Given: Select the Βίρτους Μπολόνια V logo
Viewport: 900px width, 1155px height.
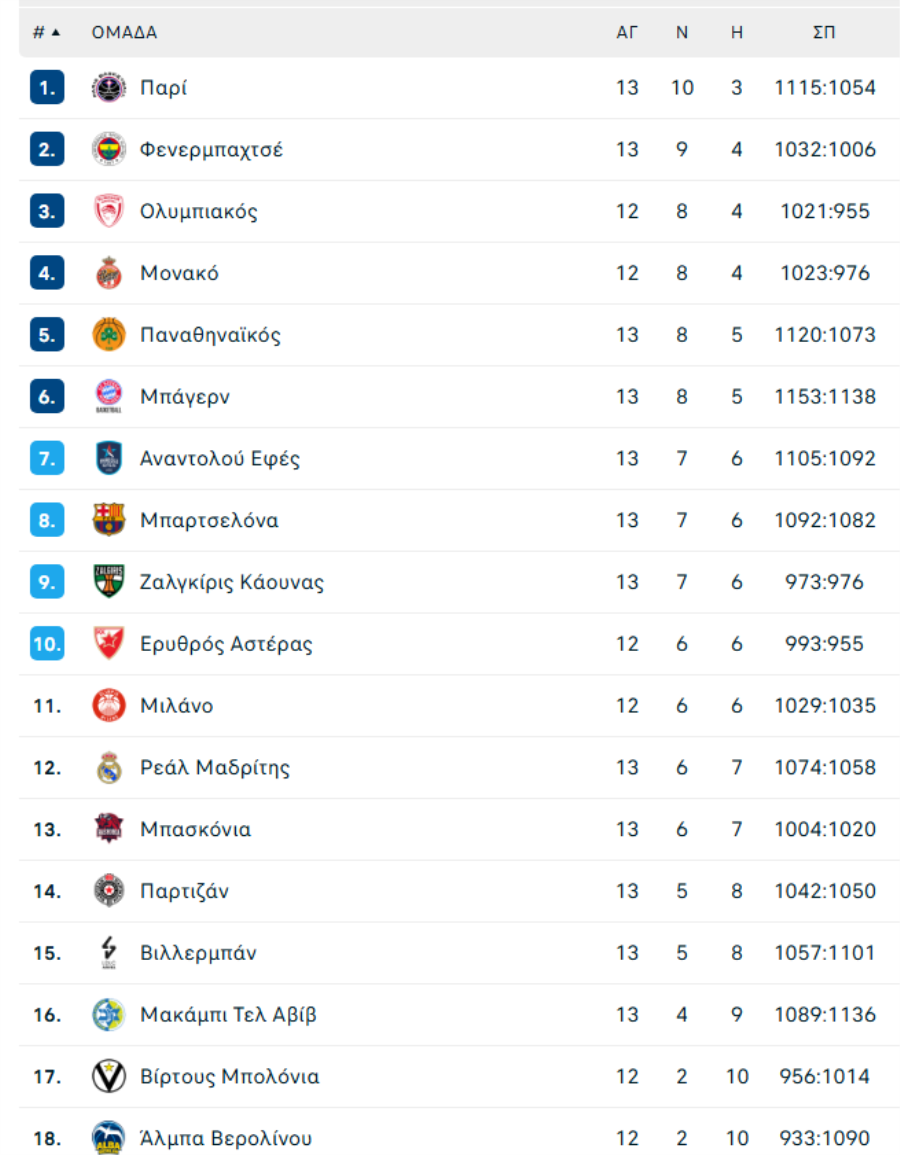Looking at the screenshot, I should pos(109,1076).
